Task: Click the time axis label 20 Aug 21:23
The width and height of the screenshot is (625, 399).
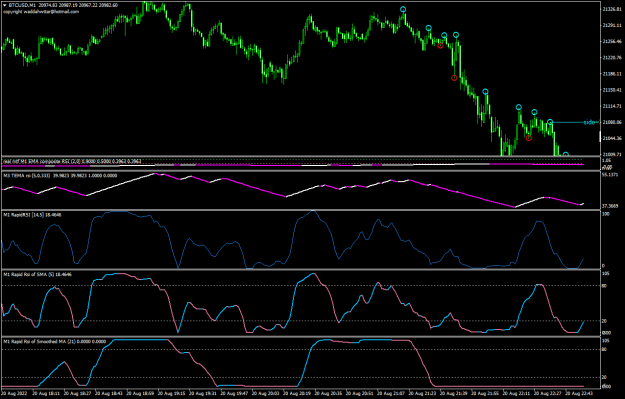Action: click(x=423, y=393)
